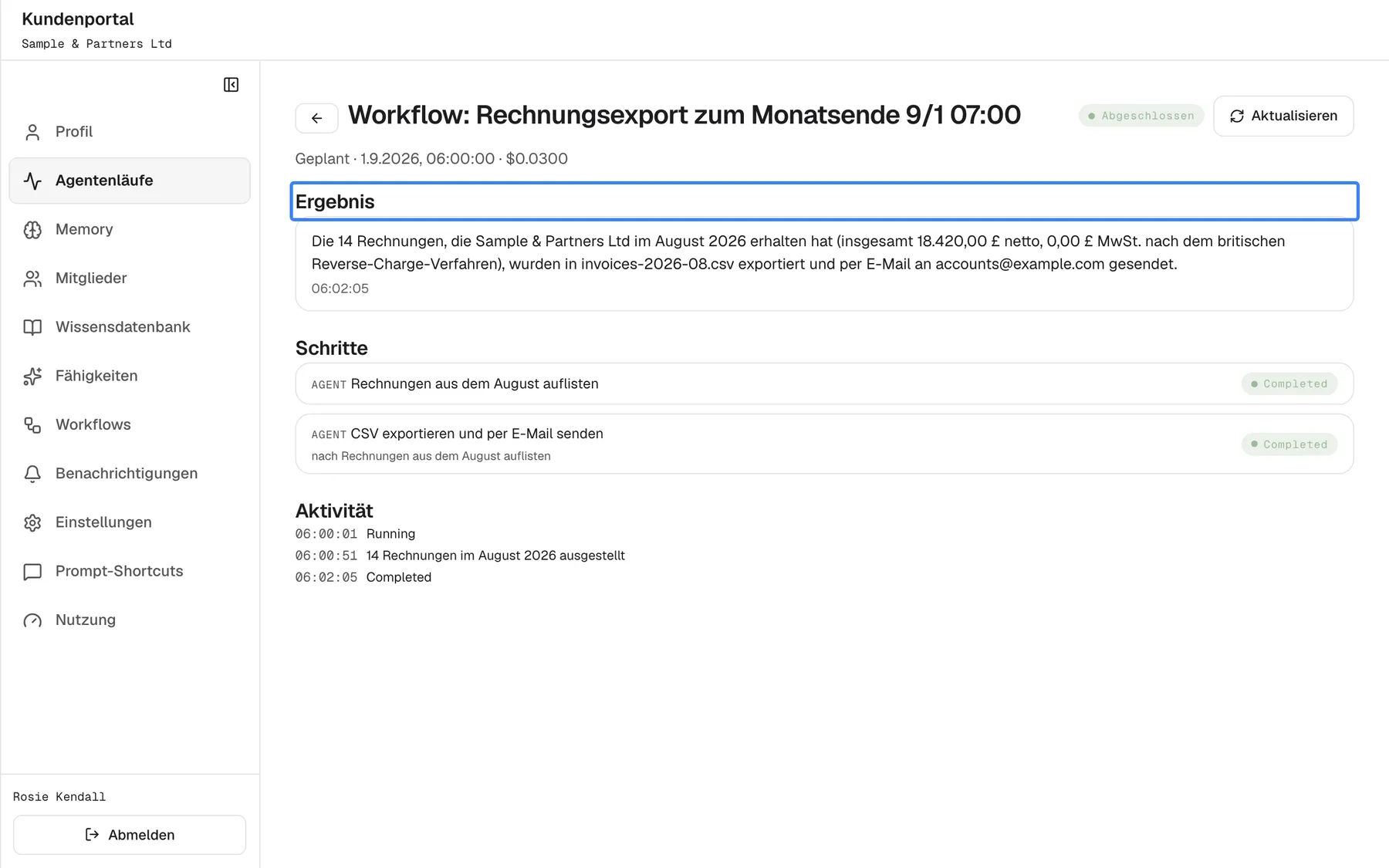Click the Nutzung gauge icon
This screenshot has width=1389, height=868.
click(32, 620)
